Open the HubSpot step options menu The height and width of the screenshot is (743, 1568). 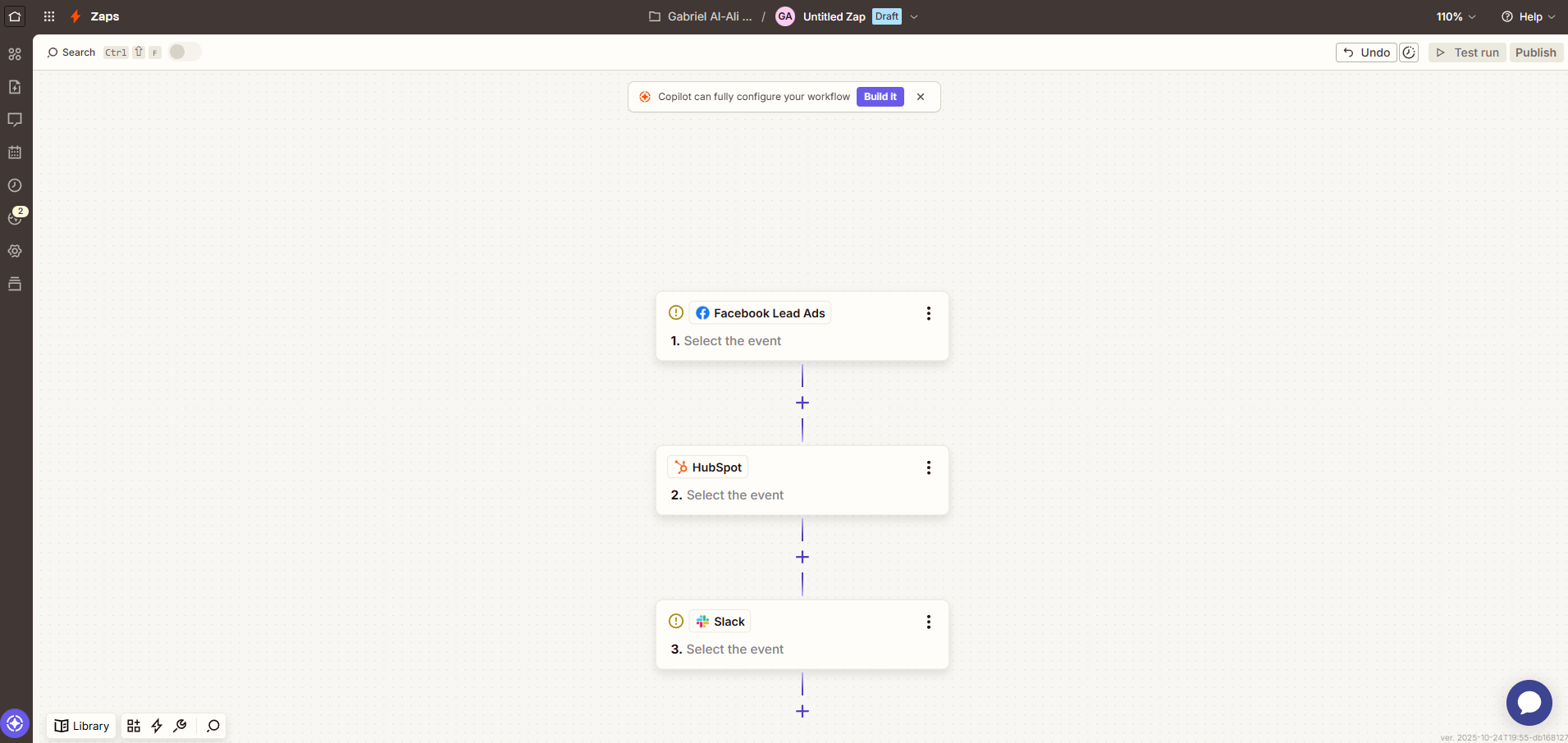coord(928,467)
